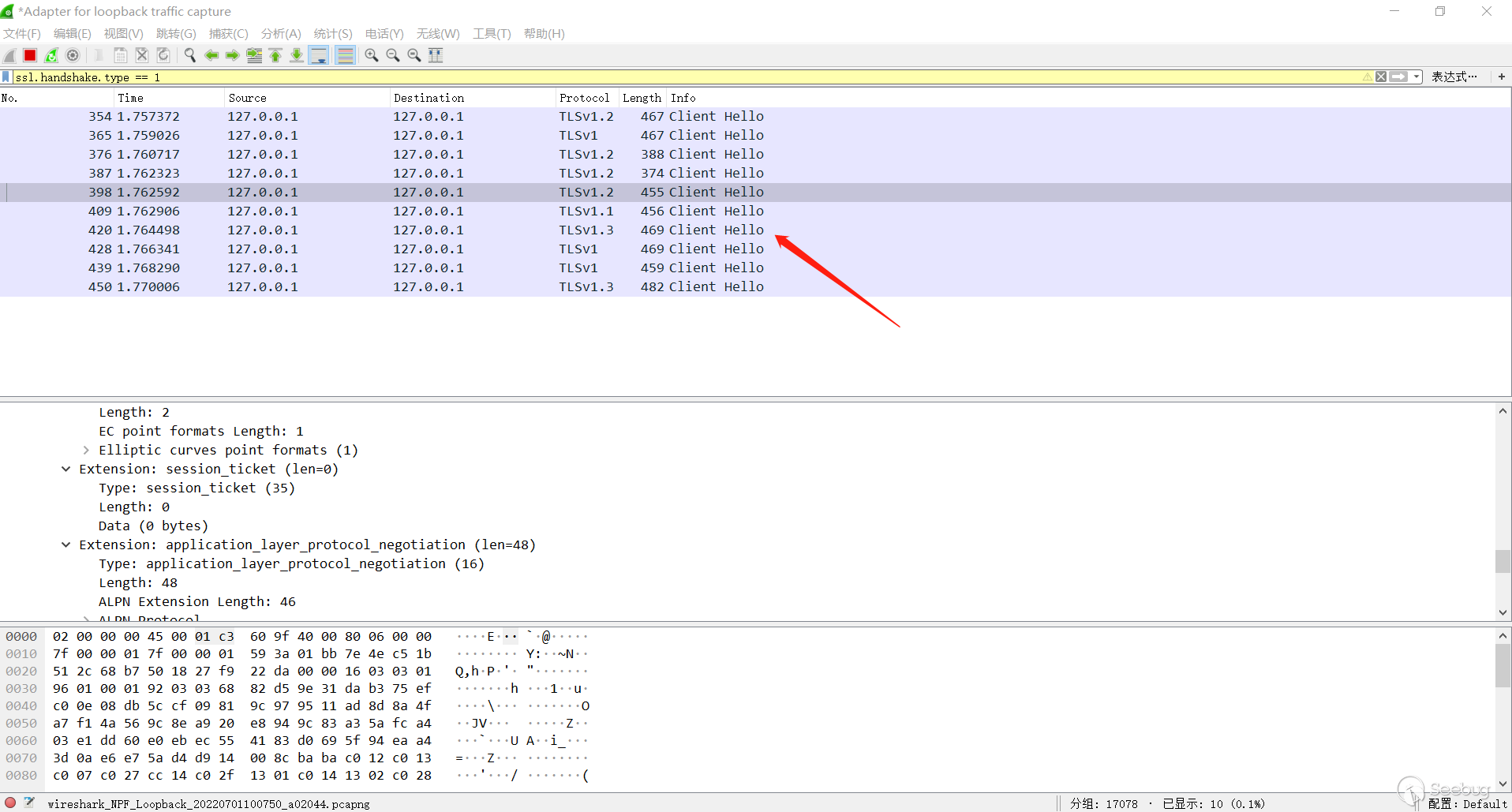Select packet 450 with length 482

click(x=755, y=286)
